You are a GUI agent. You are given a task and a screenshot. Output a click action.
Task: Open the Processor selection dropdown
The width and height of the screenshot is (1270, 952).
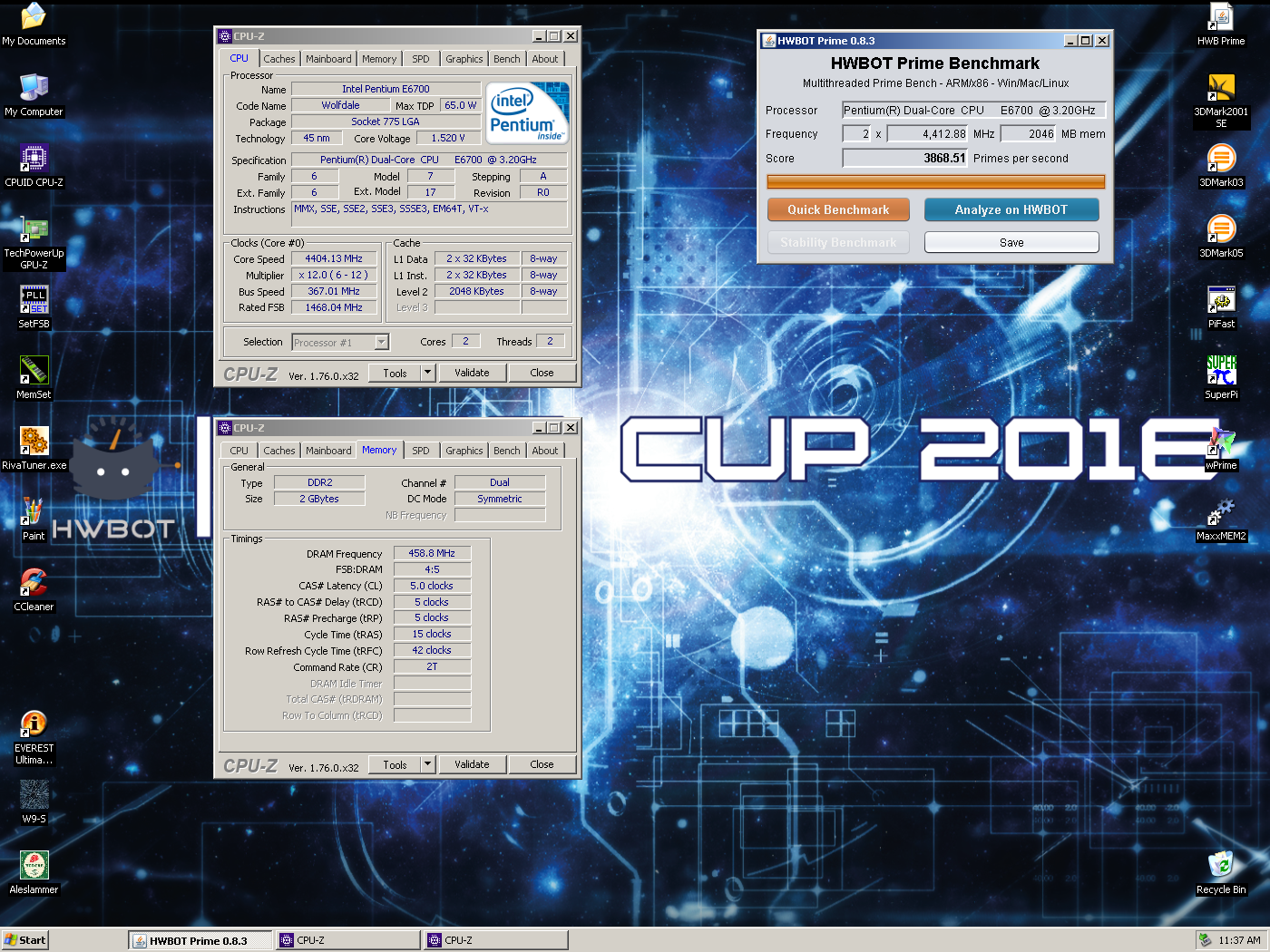pos(382,343)
